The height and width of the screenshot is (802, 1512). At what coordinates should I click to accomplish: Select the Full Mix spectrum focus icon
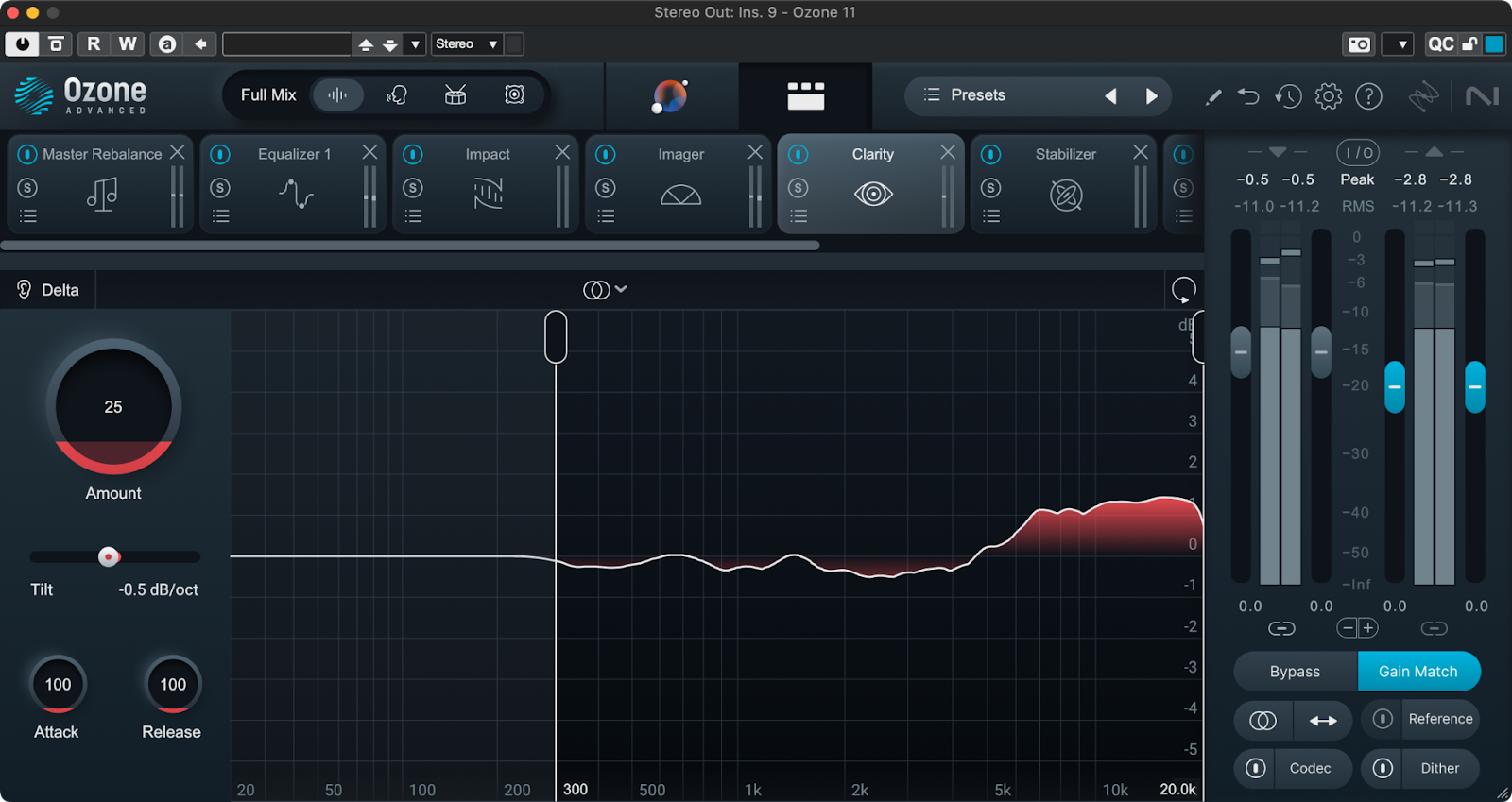[x=337, y=94]
